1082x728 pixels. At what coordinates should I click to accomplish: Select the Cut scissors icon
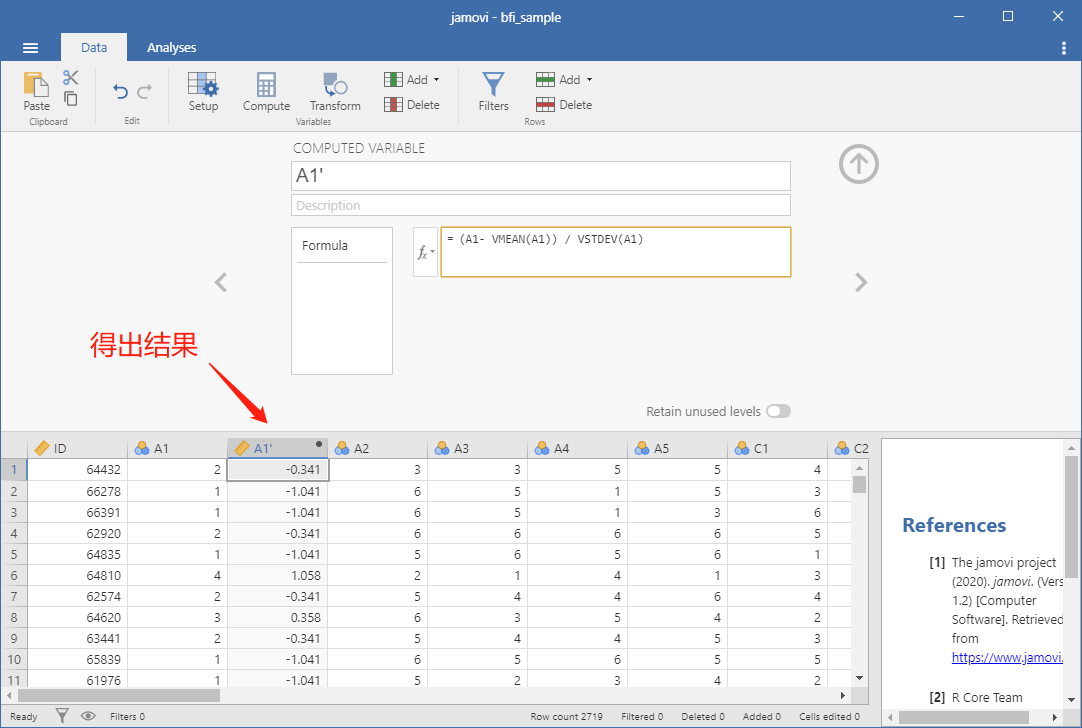pos(70,77)
